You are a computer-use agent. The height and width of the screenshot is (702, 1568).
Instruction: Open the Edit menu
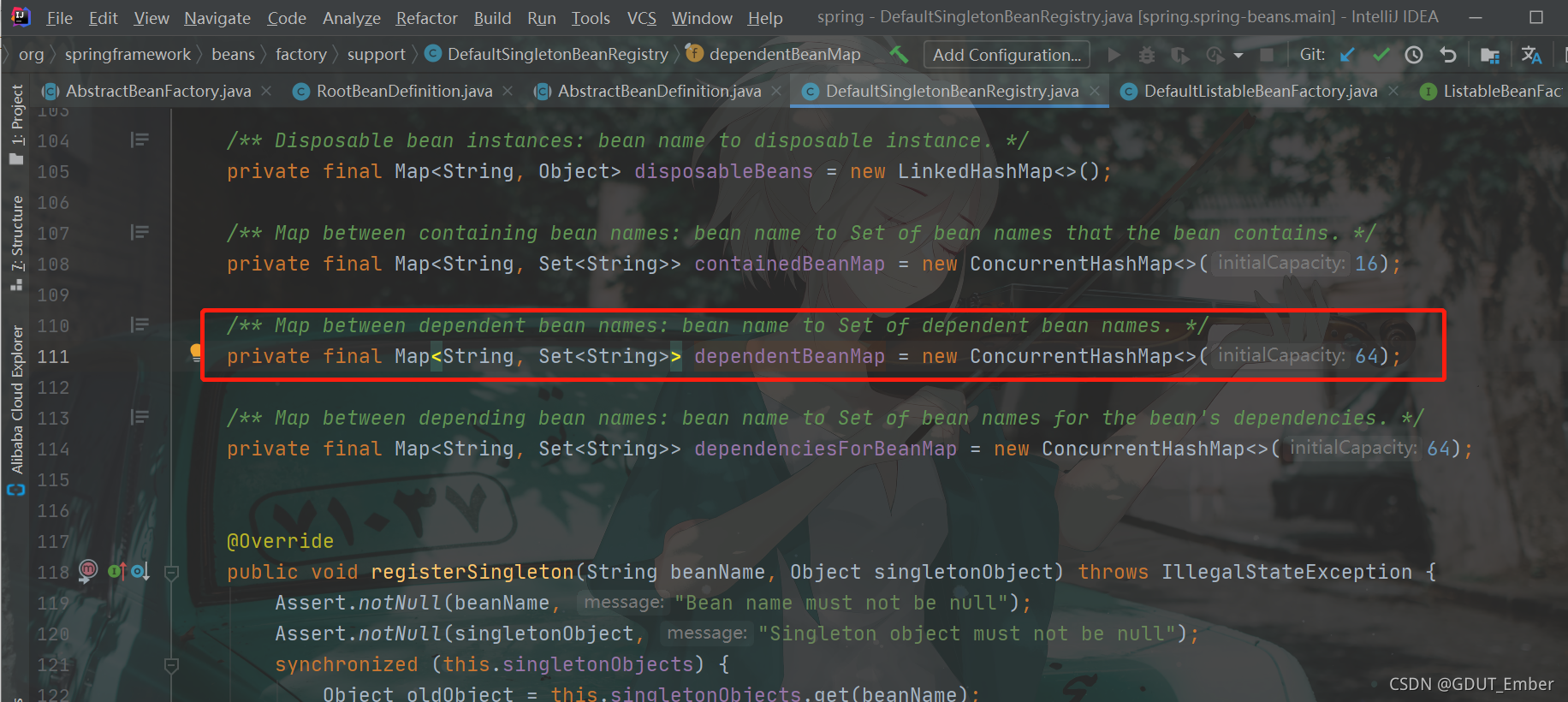(x=104, y=18)
